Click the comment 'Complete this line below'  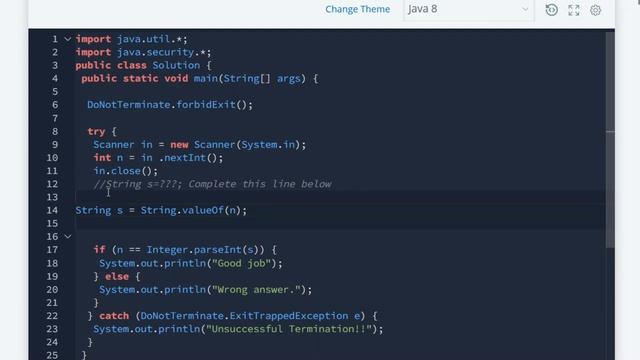point(260,184)
